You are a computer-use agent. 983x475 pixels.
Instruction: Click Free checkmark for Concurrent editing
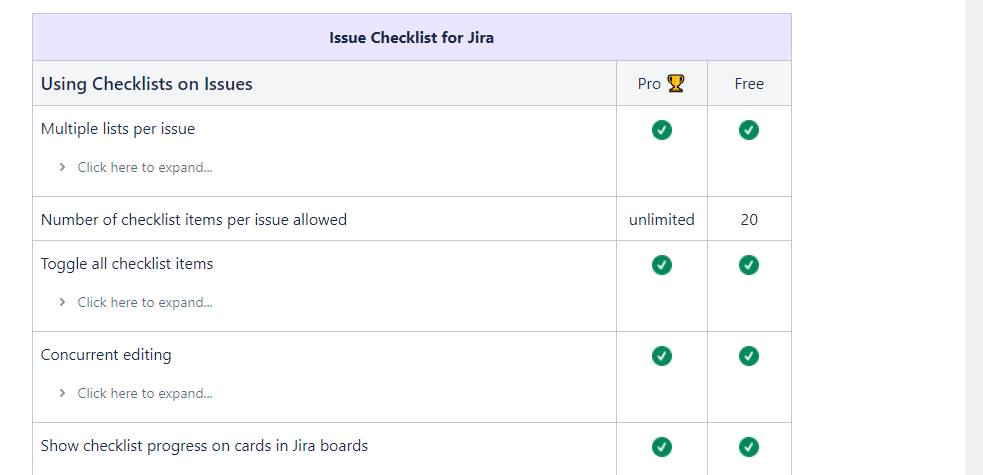[x=749, y=356]
